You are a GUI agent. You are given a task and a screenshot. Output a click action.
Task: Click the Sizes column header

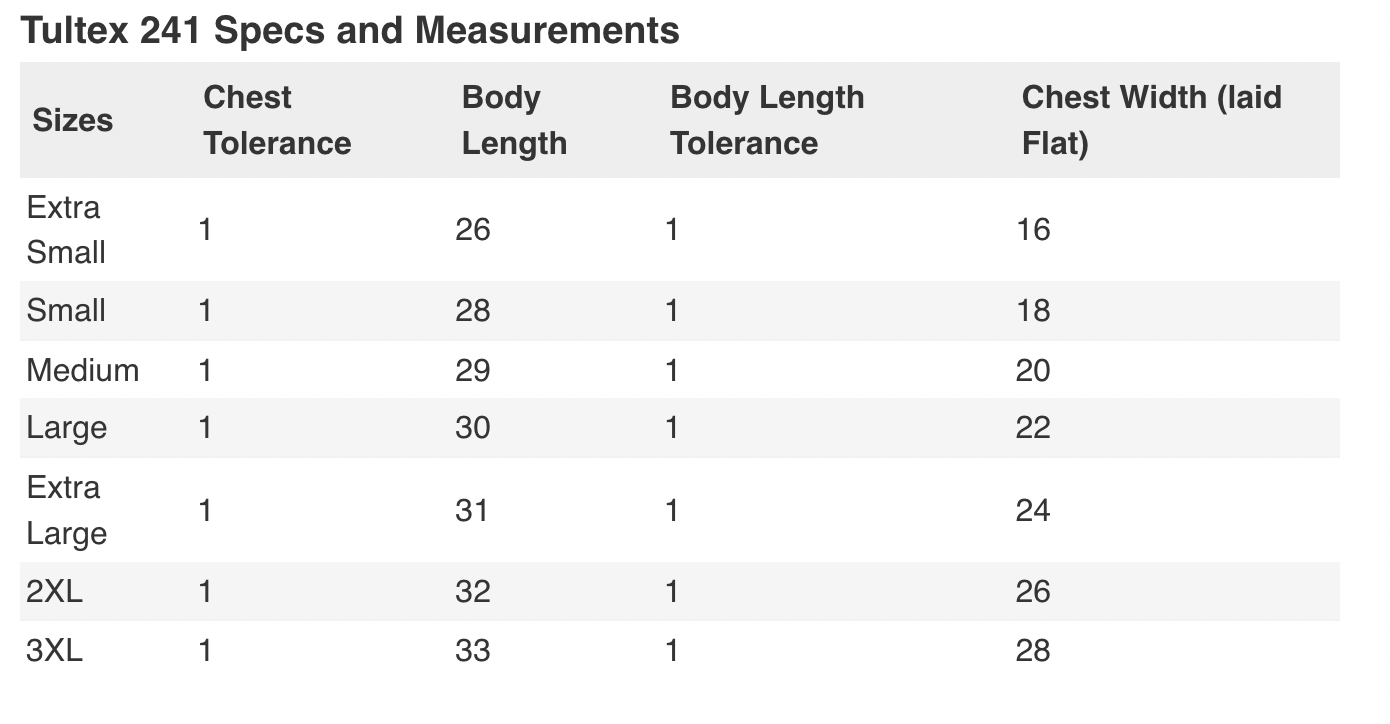click(73, 120)
